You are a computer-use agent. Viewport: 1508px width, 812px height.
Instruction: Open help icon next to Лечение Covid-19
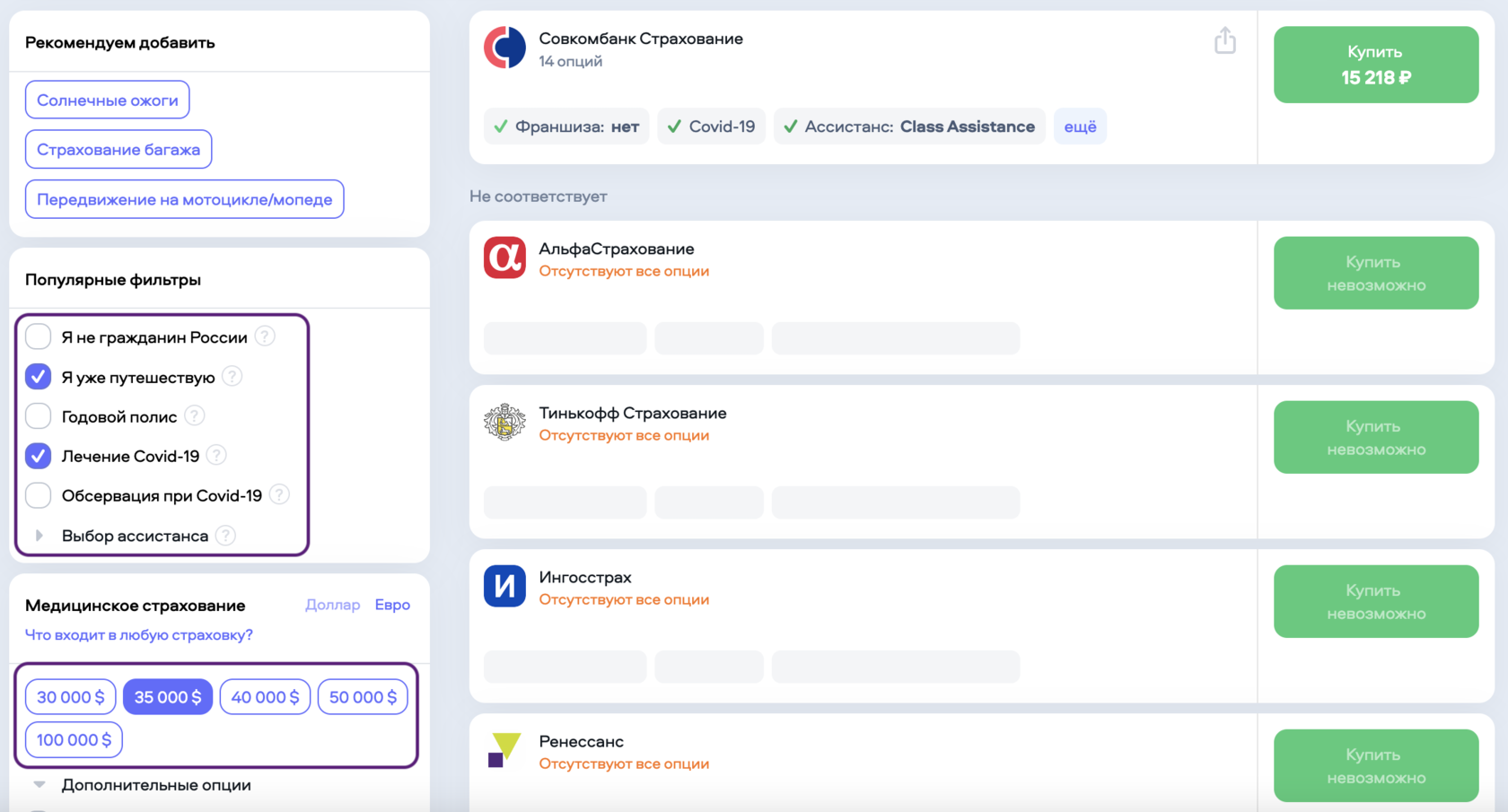tap(216, 455)
